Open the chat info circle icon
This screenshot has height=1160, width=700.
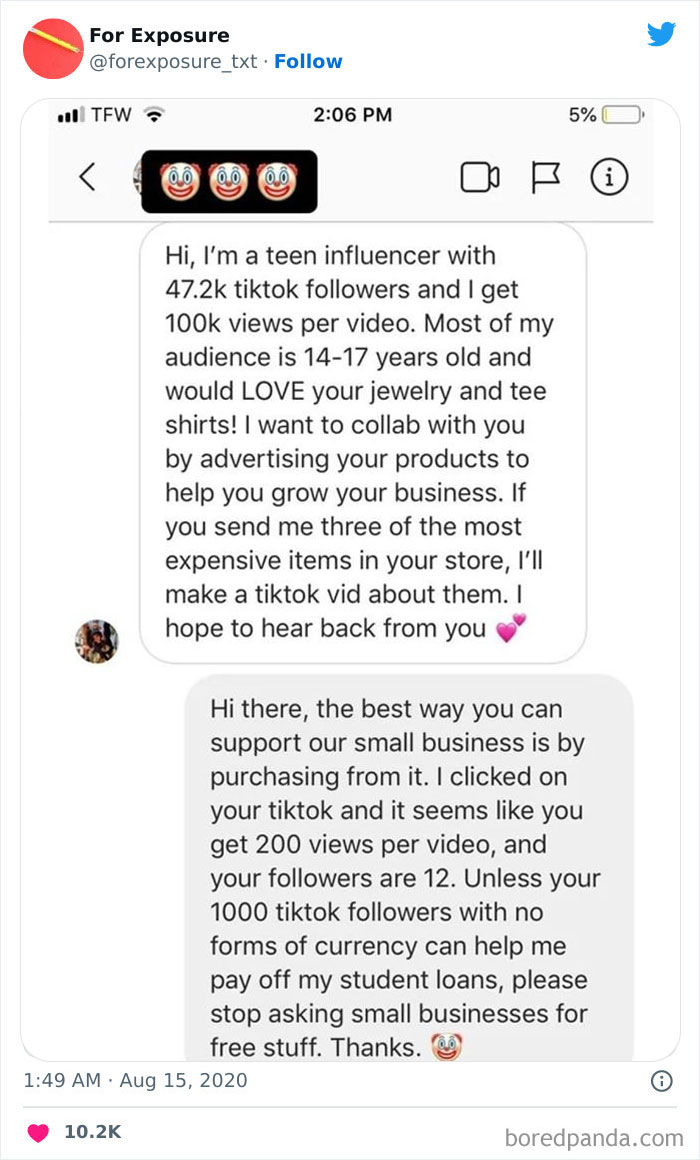tap(609, 178)
